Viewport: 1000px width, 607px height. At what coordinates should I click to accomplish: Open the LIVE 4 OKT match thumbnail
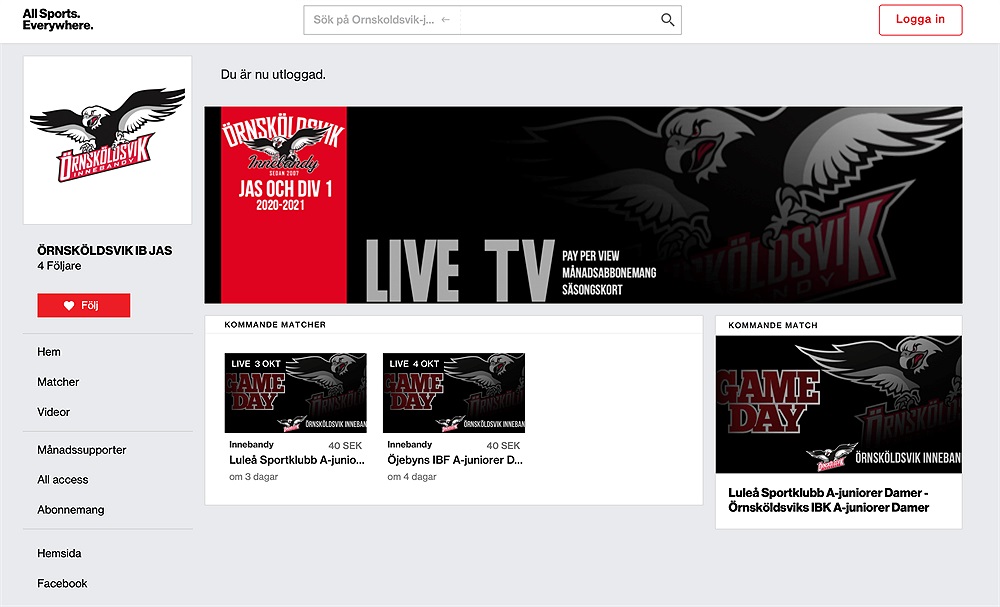point(454,393)
